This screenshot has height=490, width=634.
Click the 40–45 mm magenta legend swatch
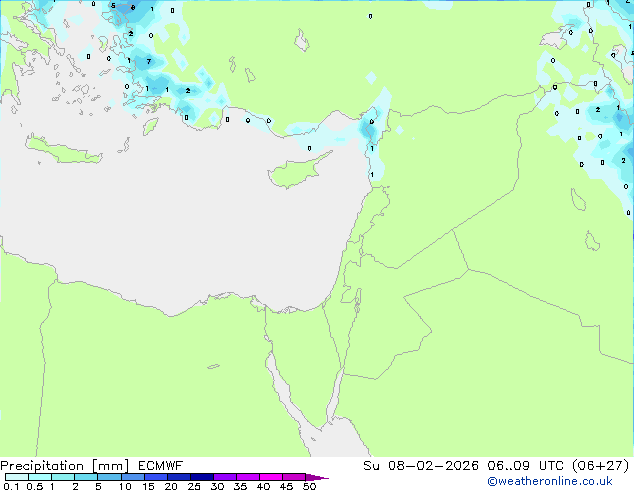point(271,477)
